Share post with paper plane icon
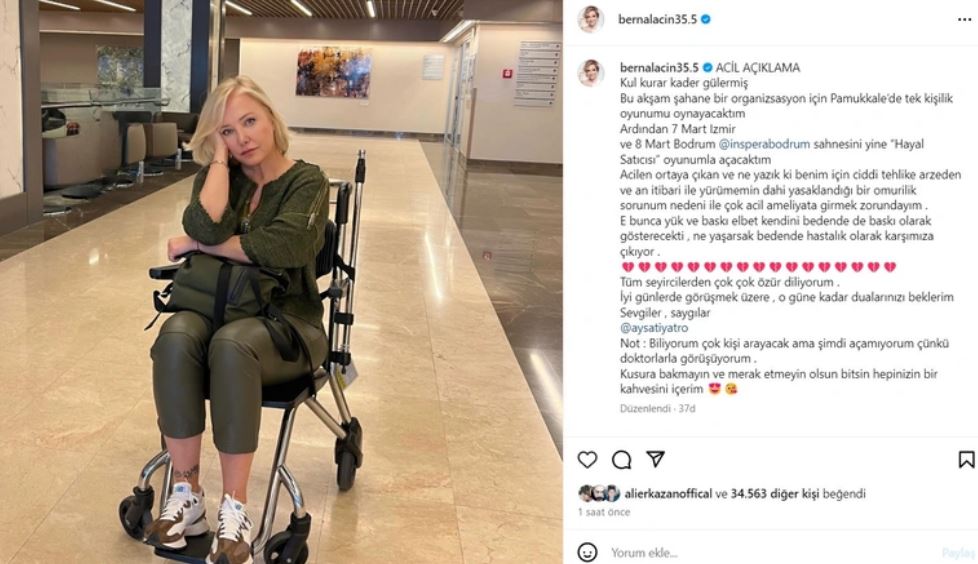Screen dimensions: 978x564 pos(655,459)
